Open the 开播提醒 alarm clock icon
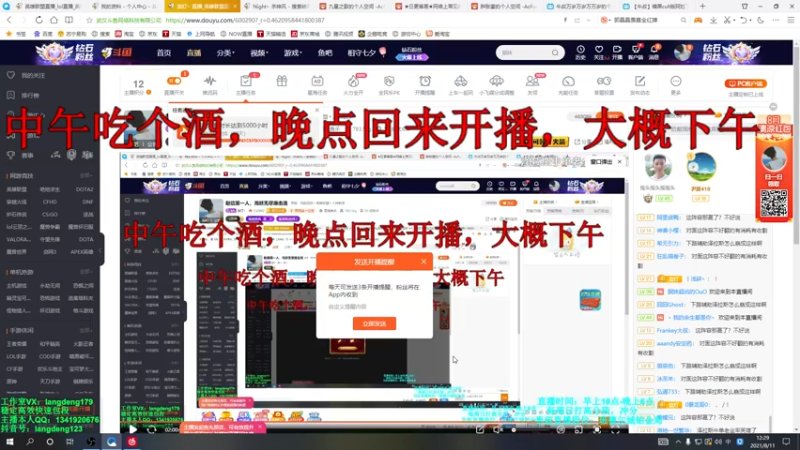 [x=424, y=81]
